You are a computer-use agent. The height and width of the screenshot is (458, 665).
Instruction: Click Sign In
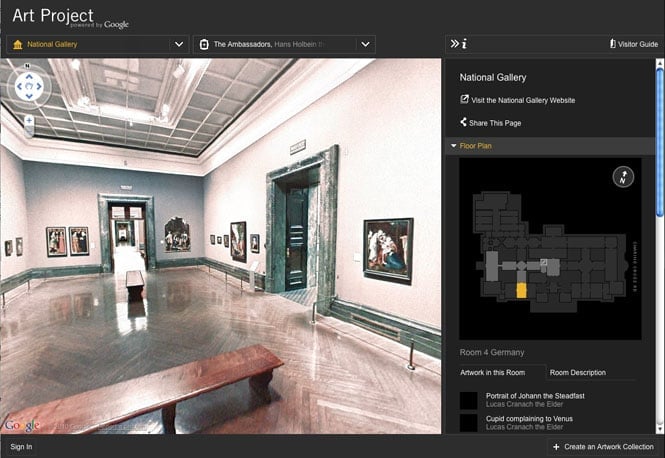(21, 447)
